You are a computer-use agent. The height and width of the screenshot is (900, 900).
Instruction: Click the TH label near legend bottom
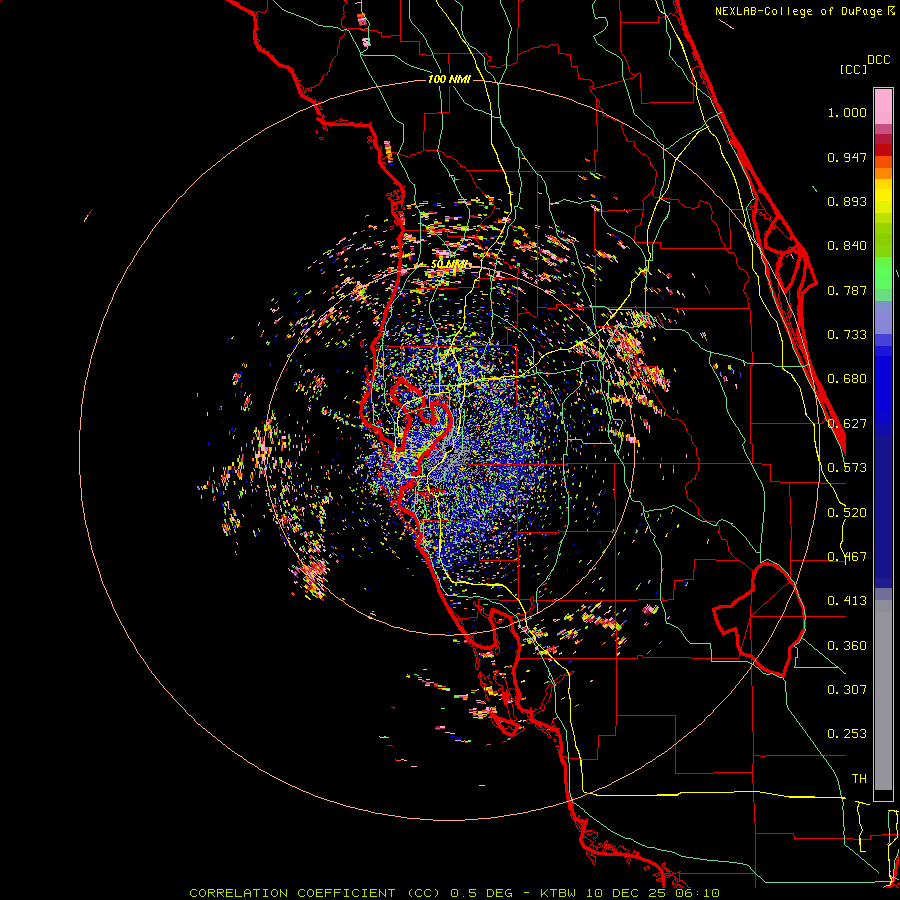[x=859, y=779]
